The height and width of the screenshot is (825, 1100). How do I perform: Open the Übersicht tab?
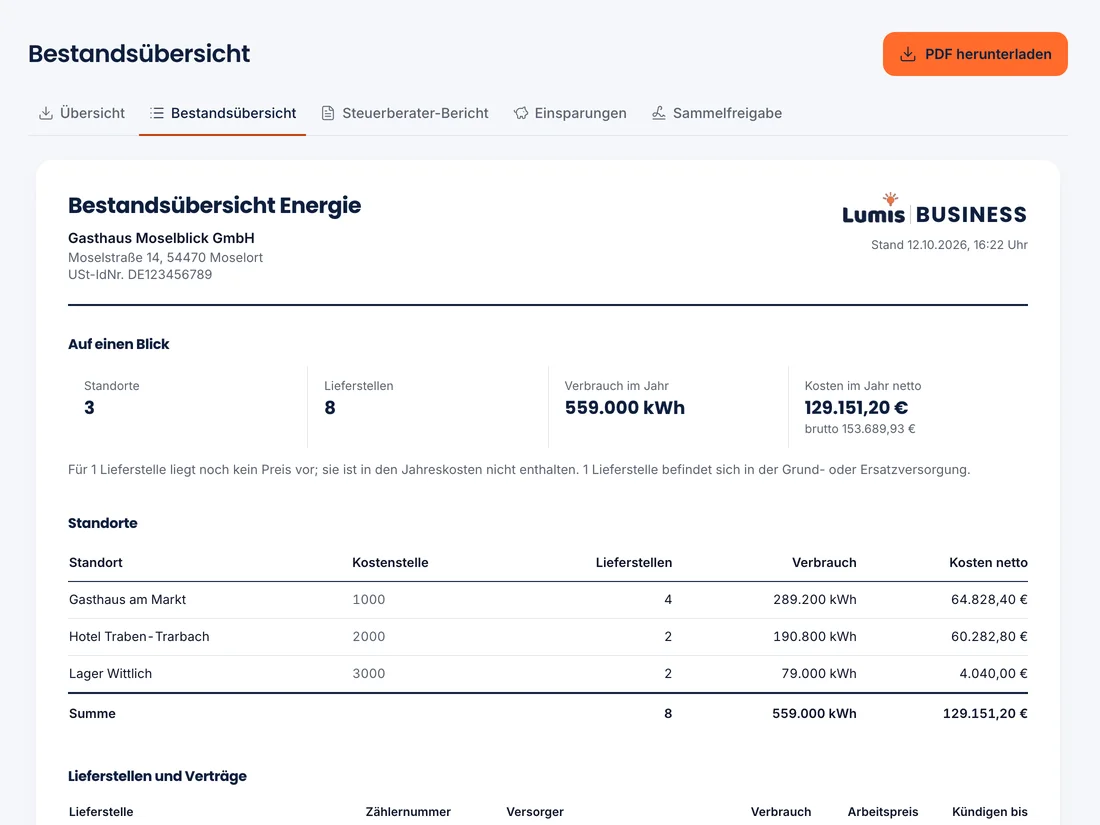pyautogui.click(x=81, y=113)
